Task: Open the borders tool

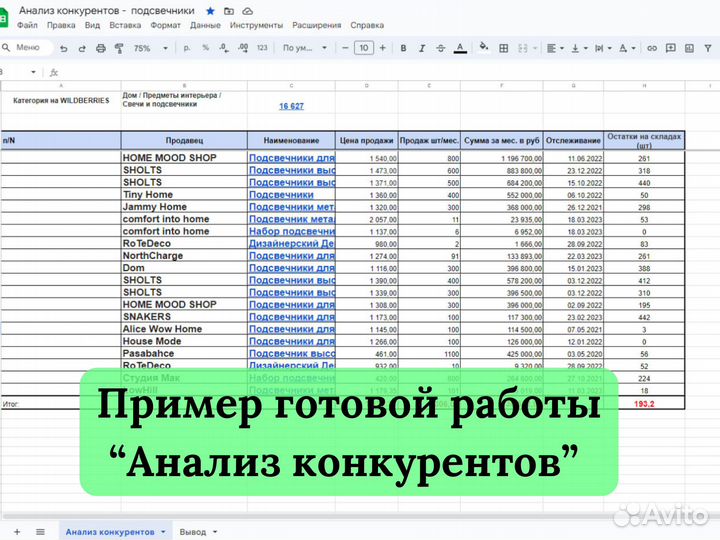Action: (x=503, y=48)
